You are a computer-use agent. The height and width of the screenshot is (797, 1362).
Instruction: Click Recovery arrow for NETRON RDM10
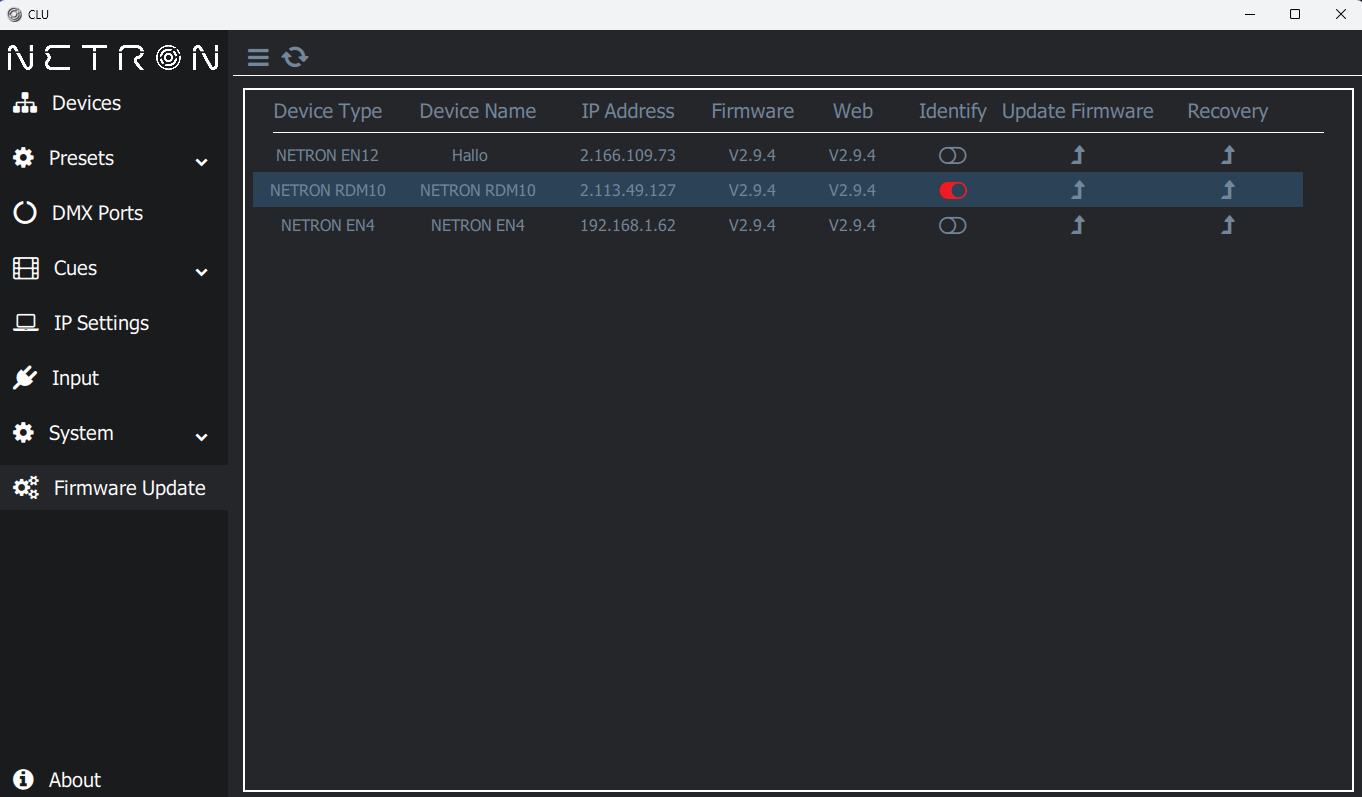pos(1228,190)
